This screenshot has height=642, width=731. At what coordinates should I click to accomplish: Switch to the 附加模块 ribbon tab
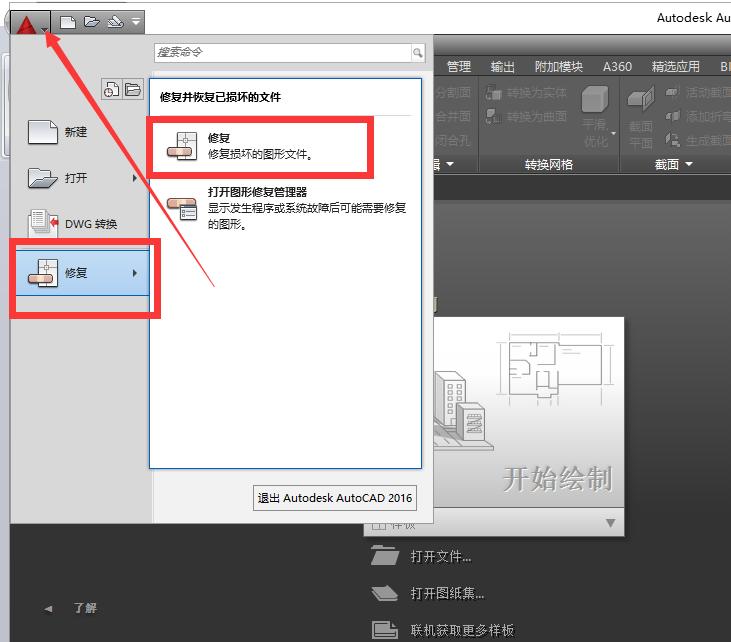click(x=559, y=67)
